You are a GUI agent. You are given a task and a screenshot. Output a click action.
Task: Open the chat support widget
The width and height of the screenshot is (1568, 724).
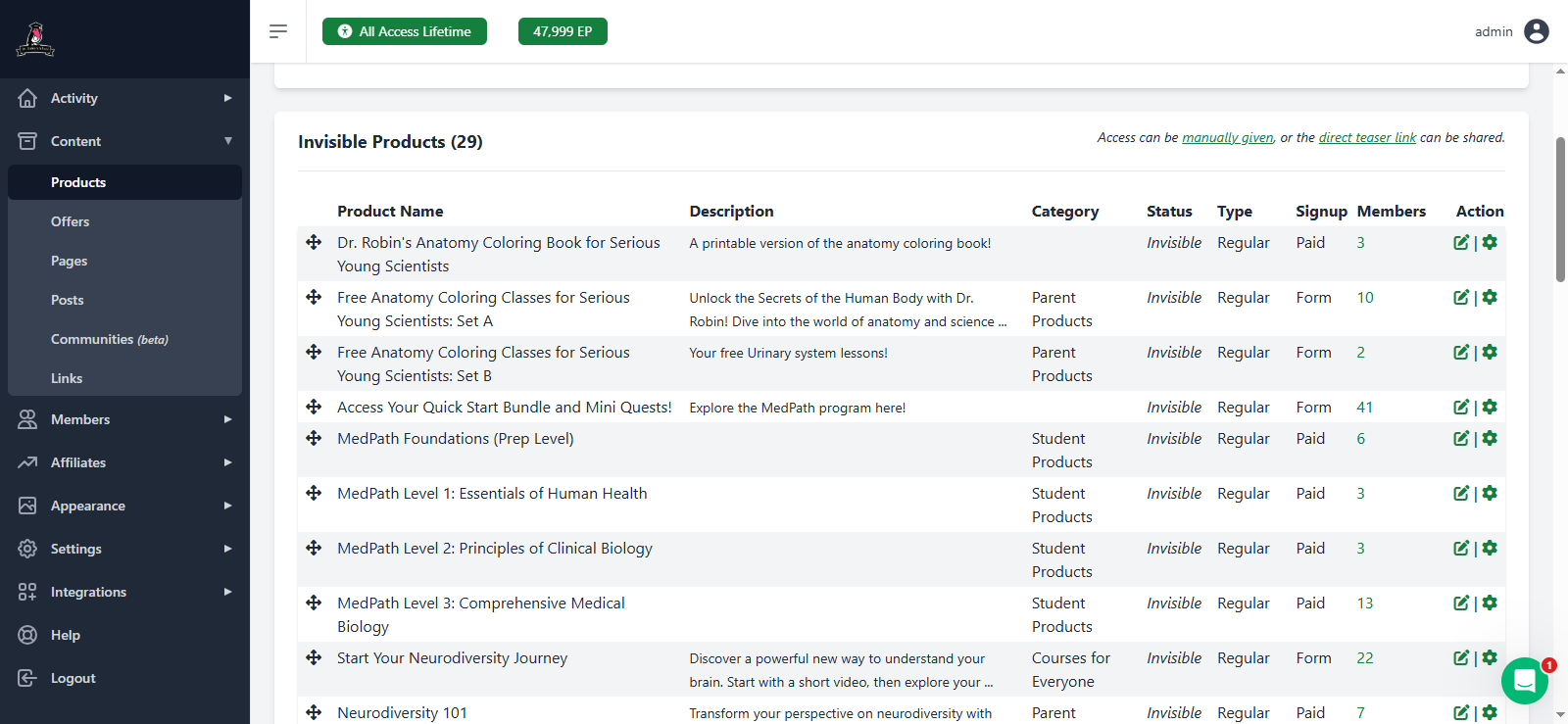point(1524,681)
